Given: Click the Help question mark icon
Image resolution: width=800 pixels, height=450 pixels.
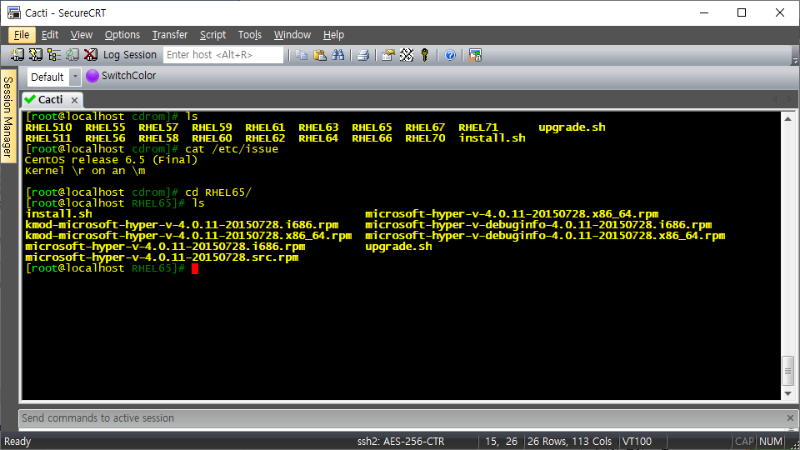Looking at the screenshot, I should (450, 55).
